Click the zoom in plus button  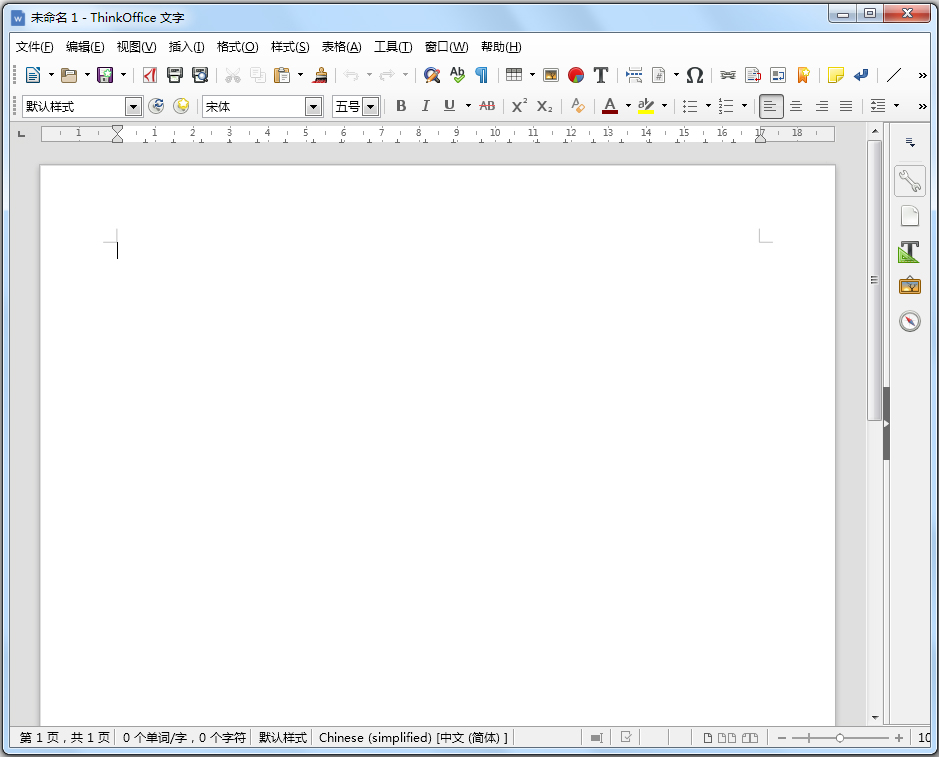(899, 738)
